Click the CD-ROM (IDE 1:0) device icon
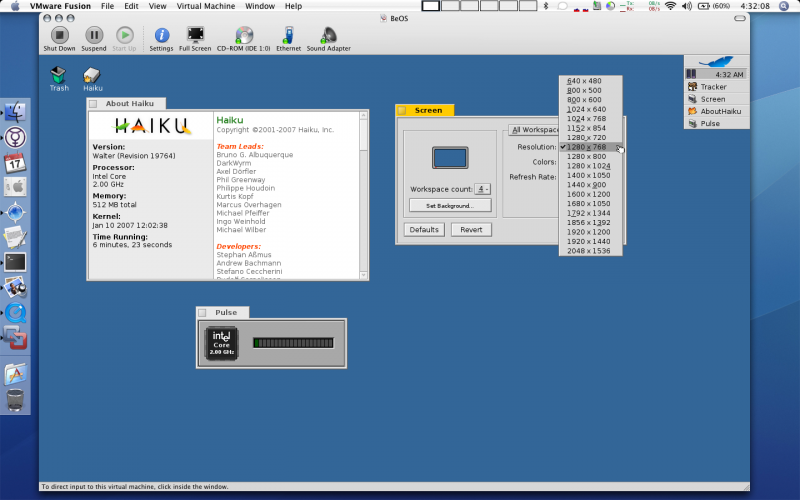The width and height of the screenshot is (800, 500). pyautogui.click(x=244, y=35)
